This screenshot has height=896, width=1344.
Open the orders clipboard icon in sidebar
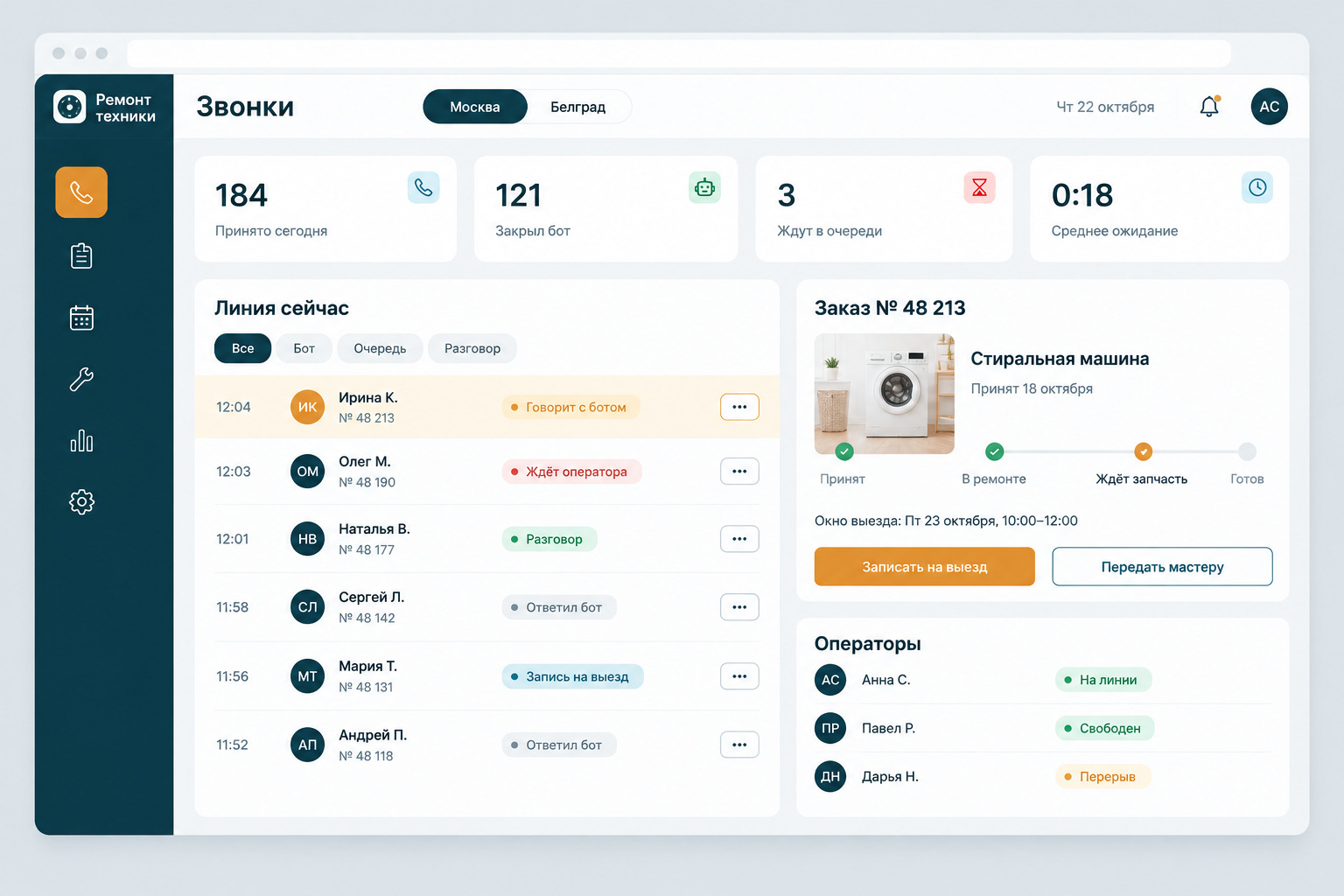click(x=81, y=255)
